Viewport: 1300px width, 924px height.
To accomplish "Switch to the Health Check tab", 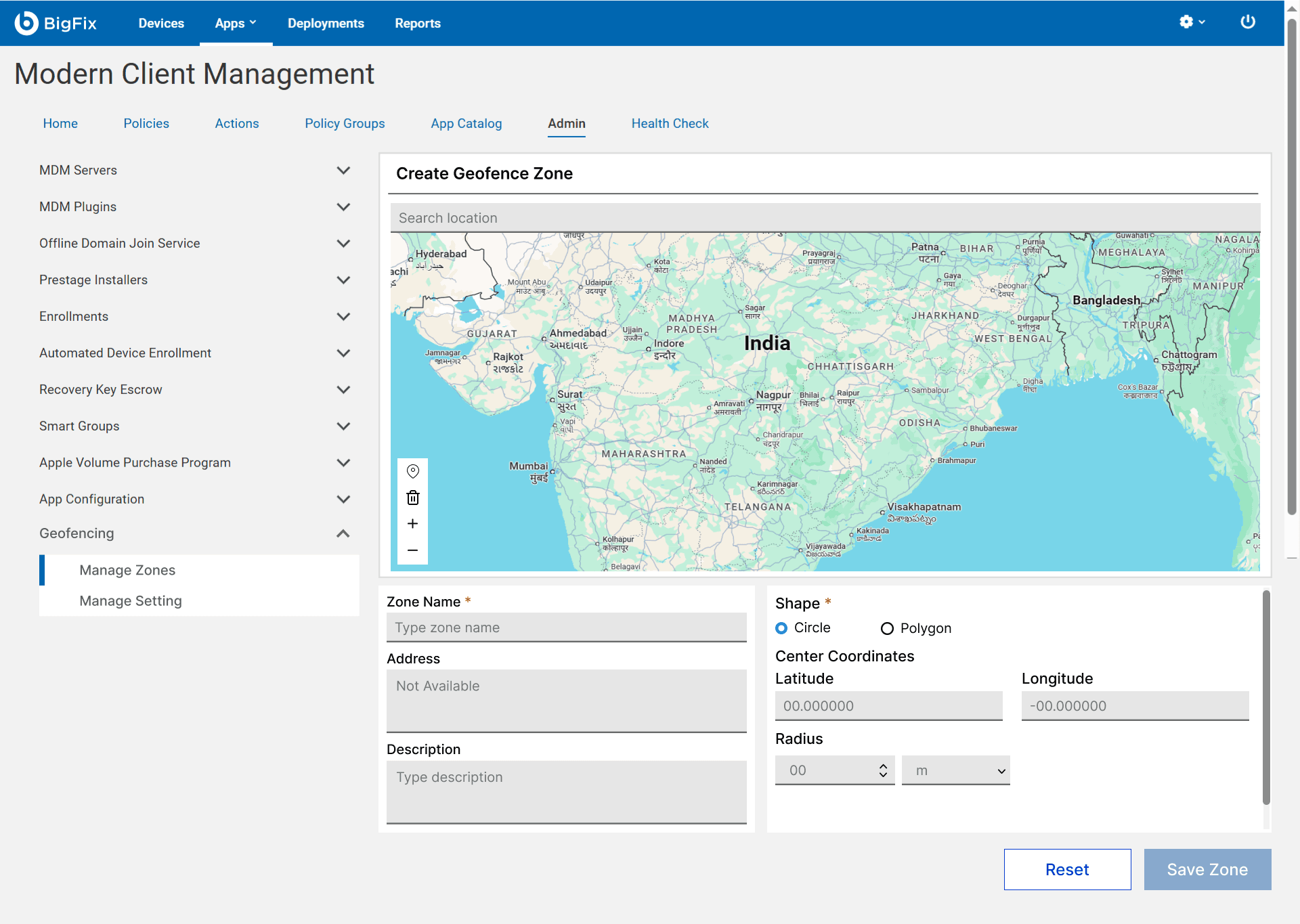I will [x=670, y=123].
